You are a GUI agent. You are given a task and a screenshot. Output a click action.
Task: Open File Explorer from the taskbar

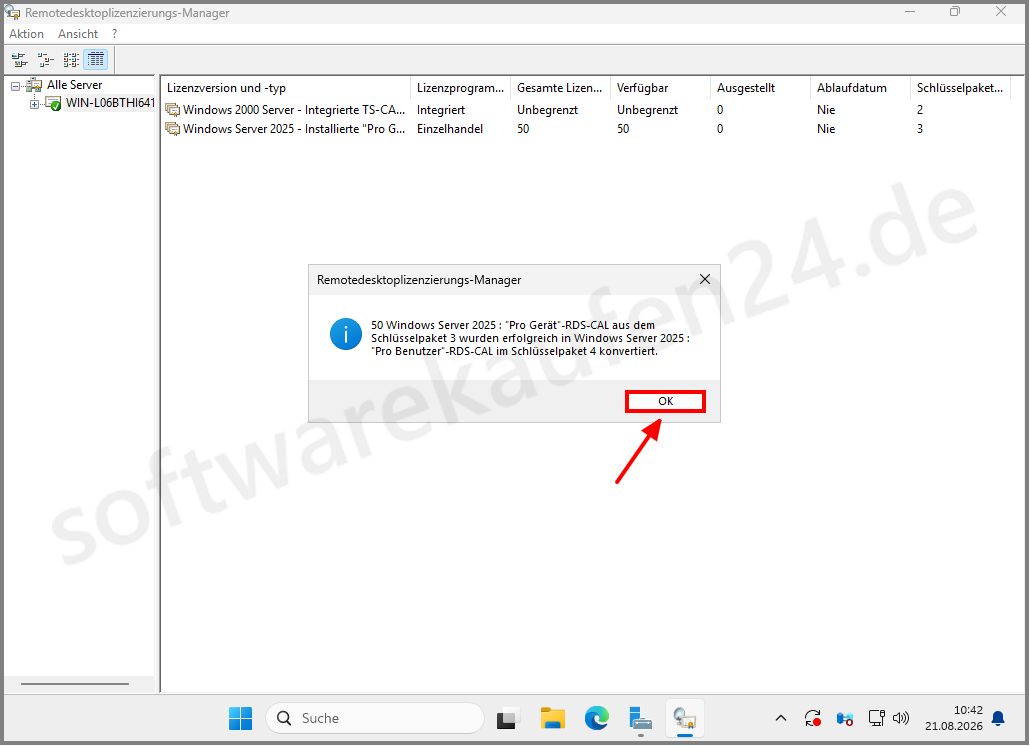[552, 718]
